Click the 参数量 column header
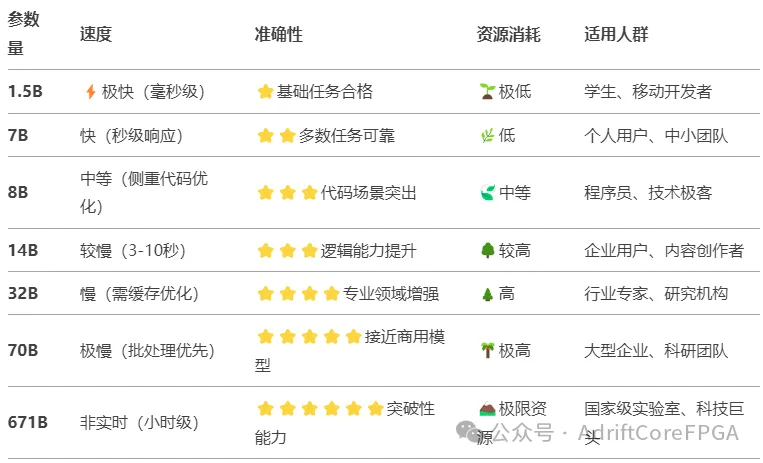Screen dimensions: 763x463 pos(23,34)
